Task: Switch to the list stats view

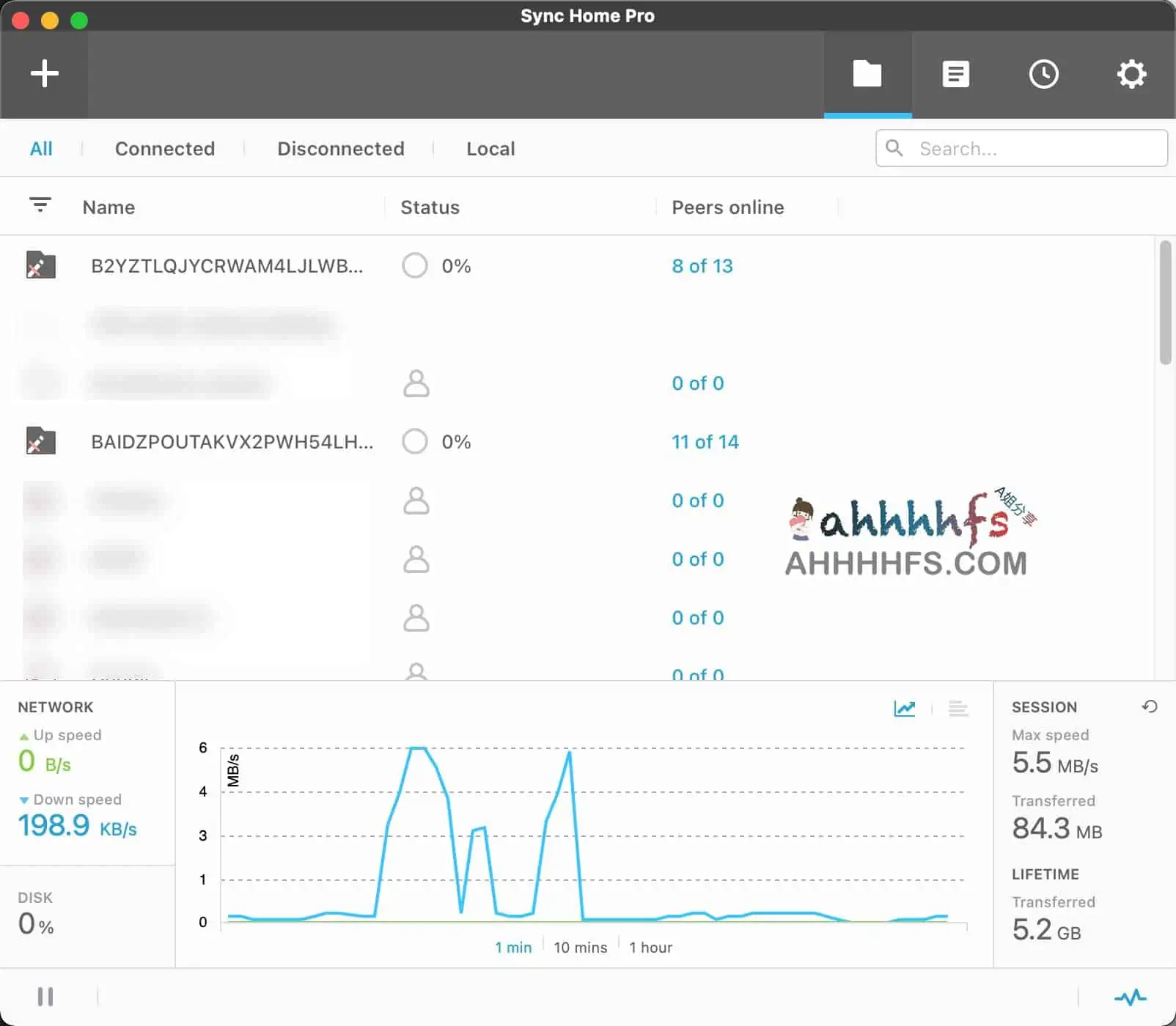Action: click(x=958, y=708)
